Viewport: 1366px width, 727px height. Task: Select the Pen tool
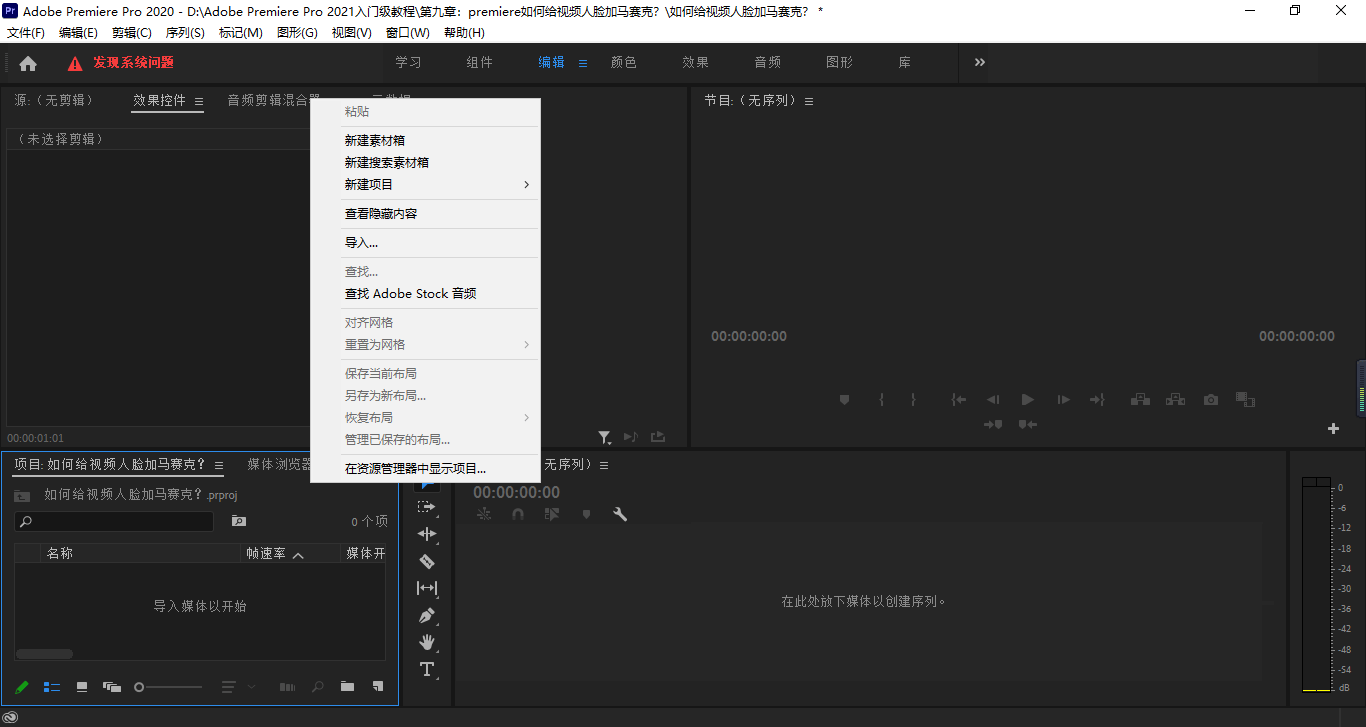coord(427,615)
